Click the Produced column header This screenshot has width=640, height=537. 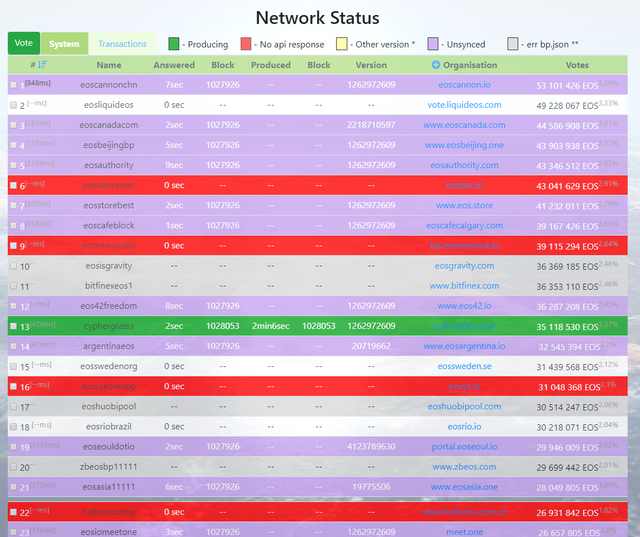(x=271, y=65)
